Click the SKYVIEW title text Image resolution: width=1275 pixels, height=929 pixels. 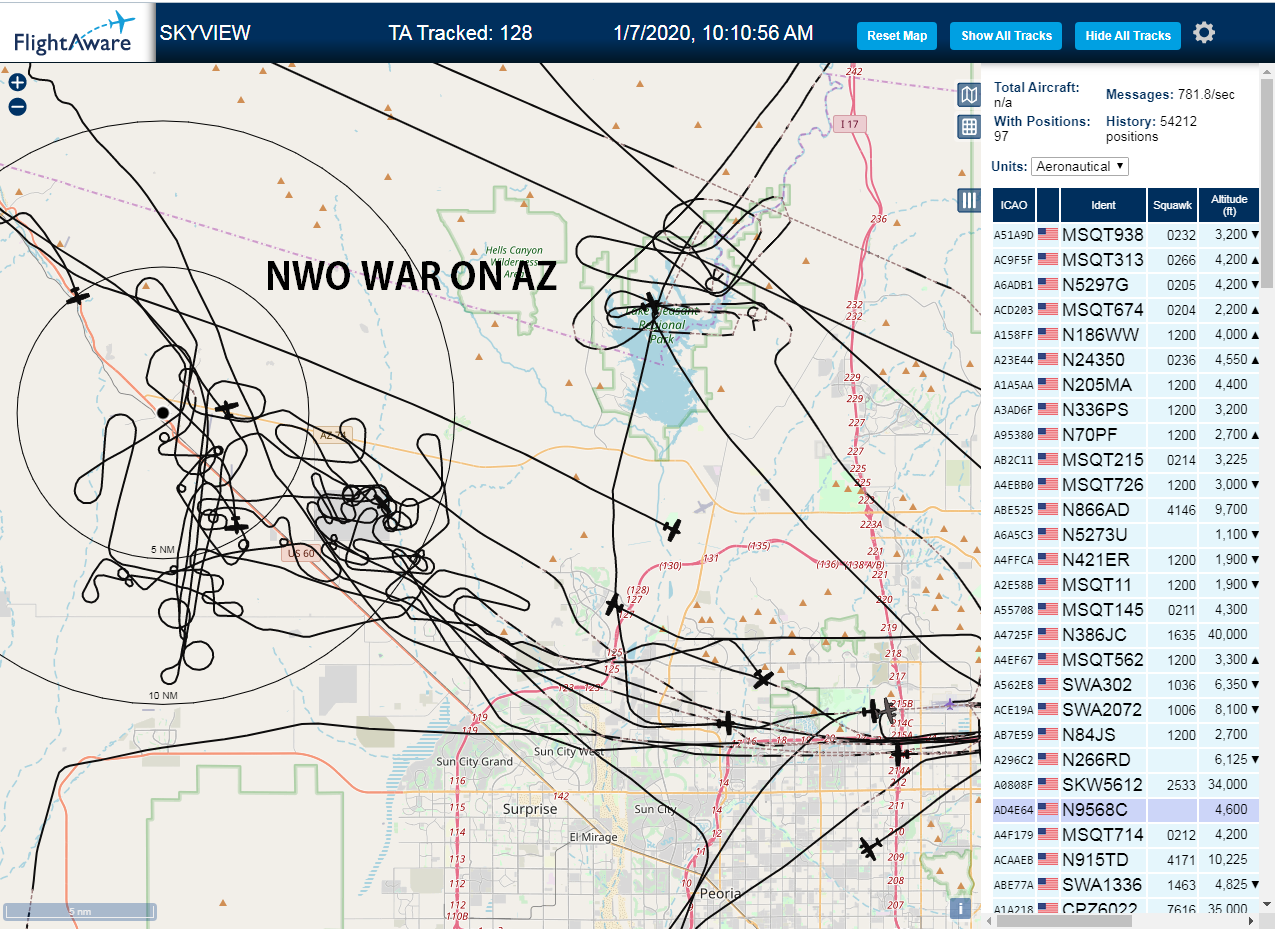[205, 33]
